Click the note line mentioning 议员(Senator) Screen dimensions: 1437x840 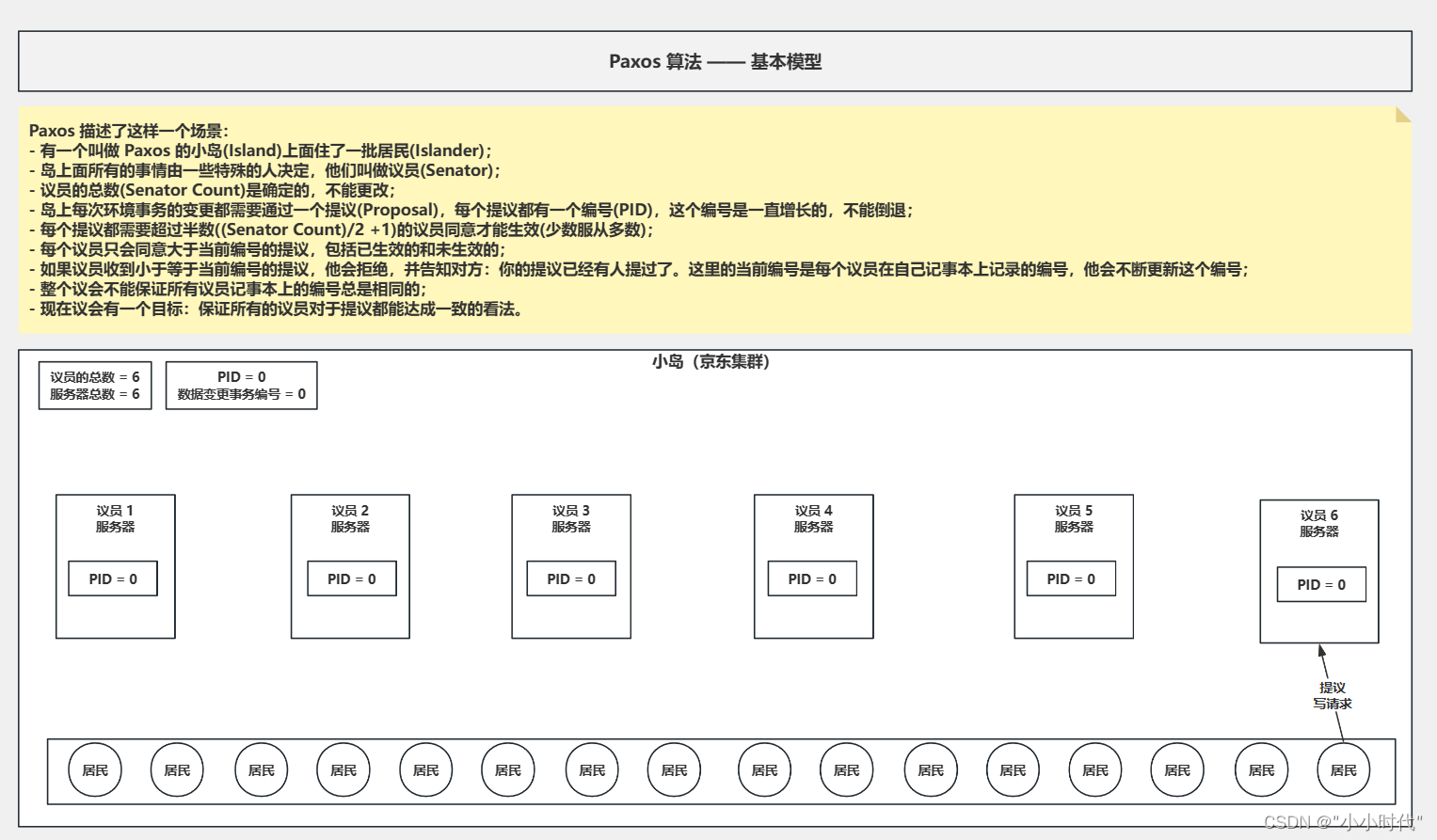click(x=265, y=170)
